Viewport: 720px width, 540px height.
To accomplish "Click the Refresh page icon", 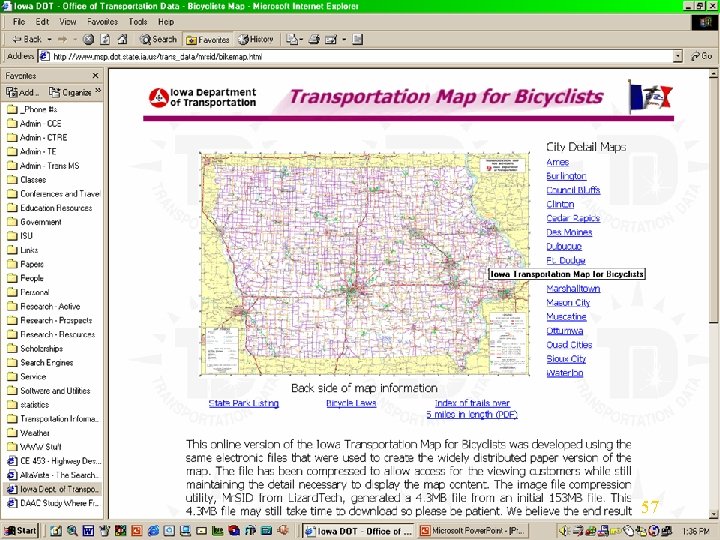I will pyautogui.click(x=105, y=39).
